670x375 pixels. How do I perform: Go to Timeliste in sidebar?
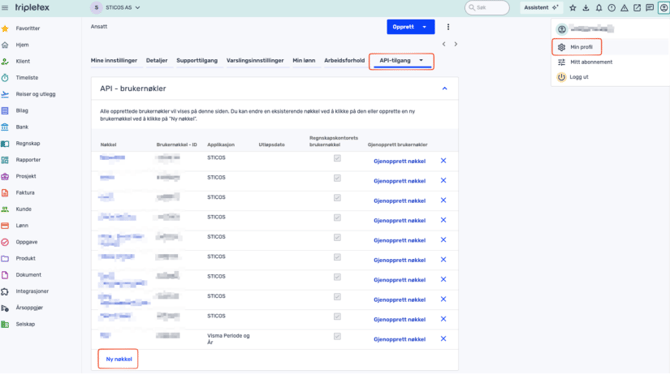pyautogui.click(x=27, y=78)
